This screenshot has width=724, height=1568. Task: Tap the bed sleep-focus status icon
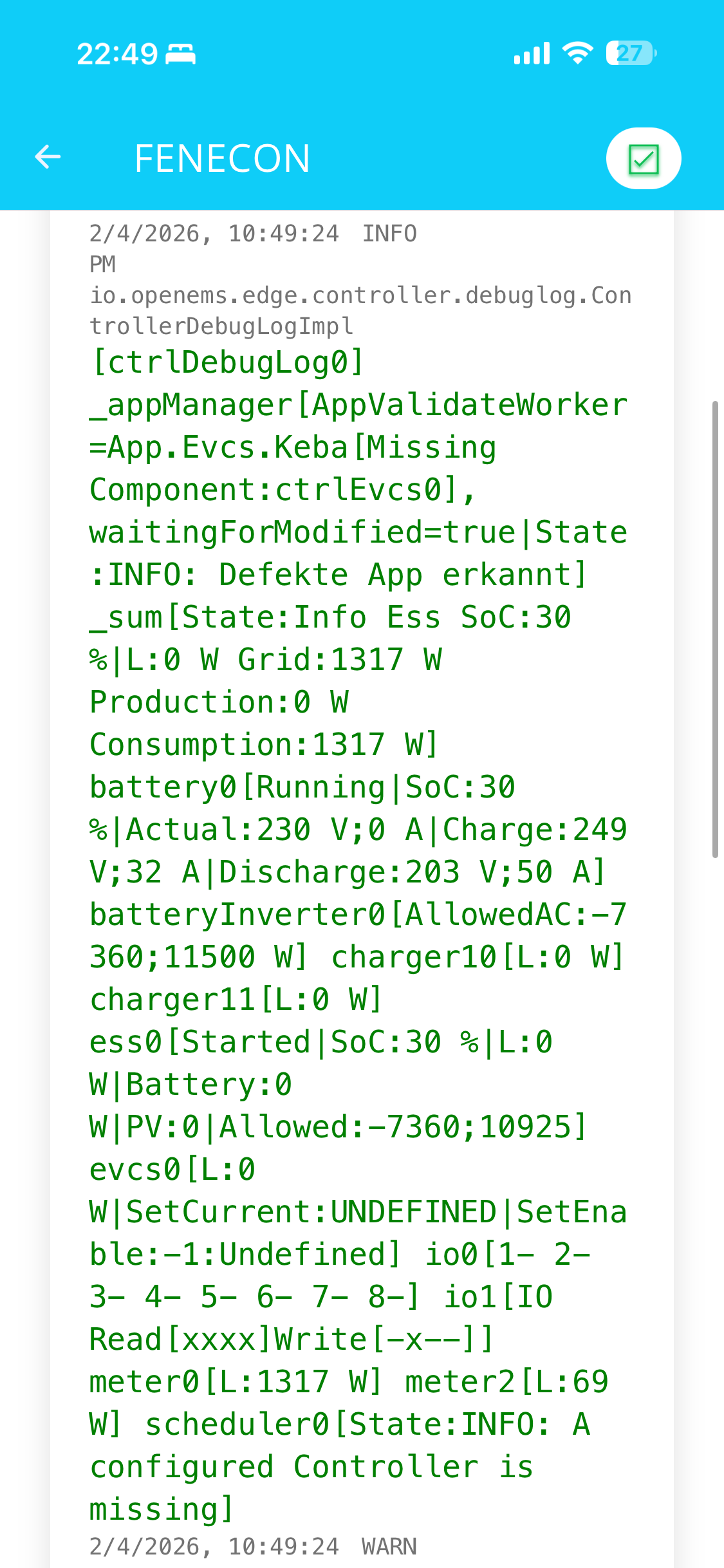[x=180, y=54]
